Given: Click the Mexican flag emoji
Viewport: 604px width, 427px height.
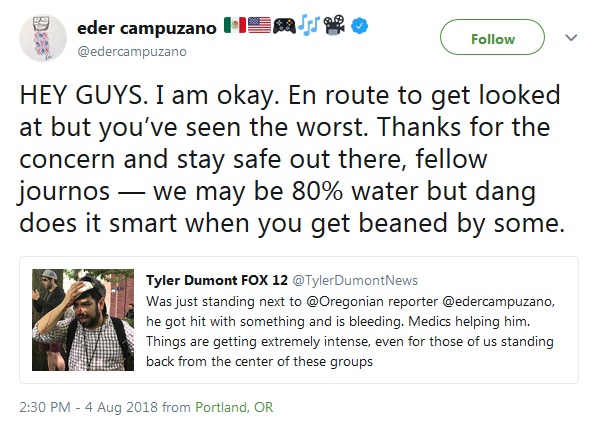Looking at the screenshot, I should (235, 25).
